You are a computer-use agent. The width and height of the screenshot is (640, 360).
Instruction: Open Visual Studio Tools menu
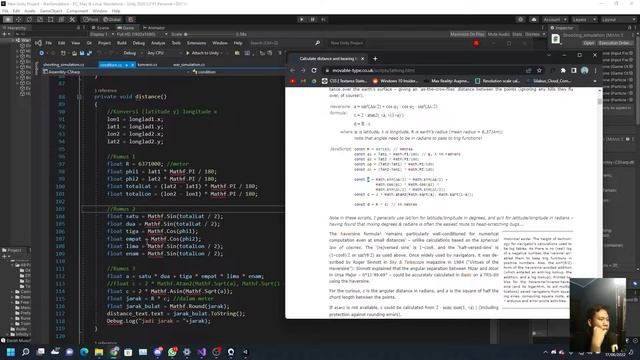tap(176, 43)
